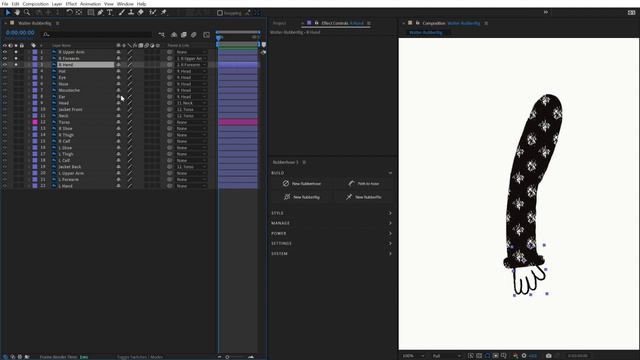Click the timeline layer search field

tap(98, 34)
